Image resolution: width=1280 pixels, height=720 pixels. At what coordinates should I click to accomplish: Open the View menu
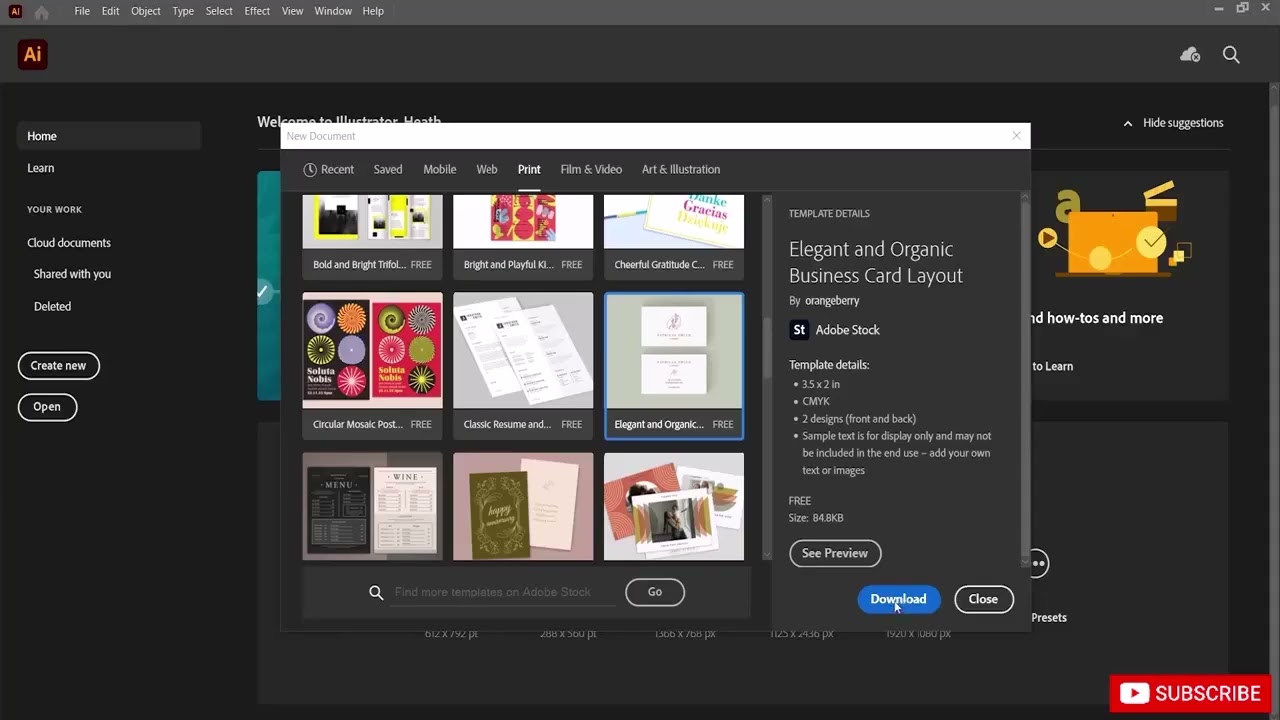pyautogui.click(x=292, y=11)
